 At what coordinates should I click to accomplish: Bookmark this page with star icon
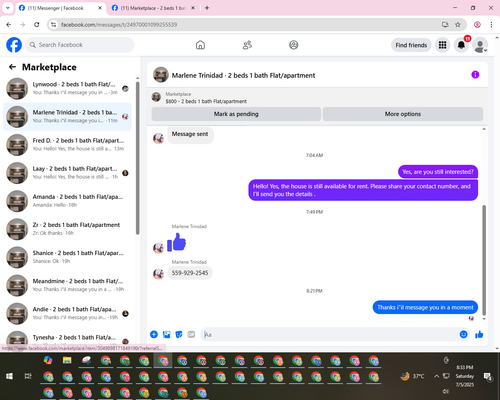click(x=458, y=25)
